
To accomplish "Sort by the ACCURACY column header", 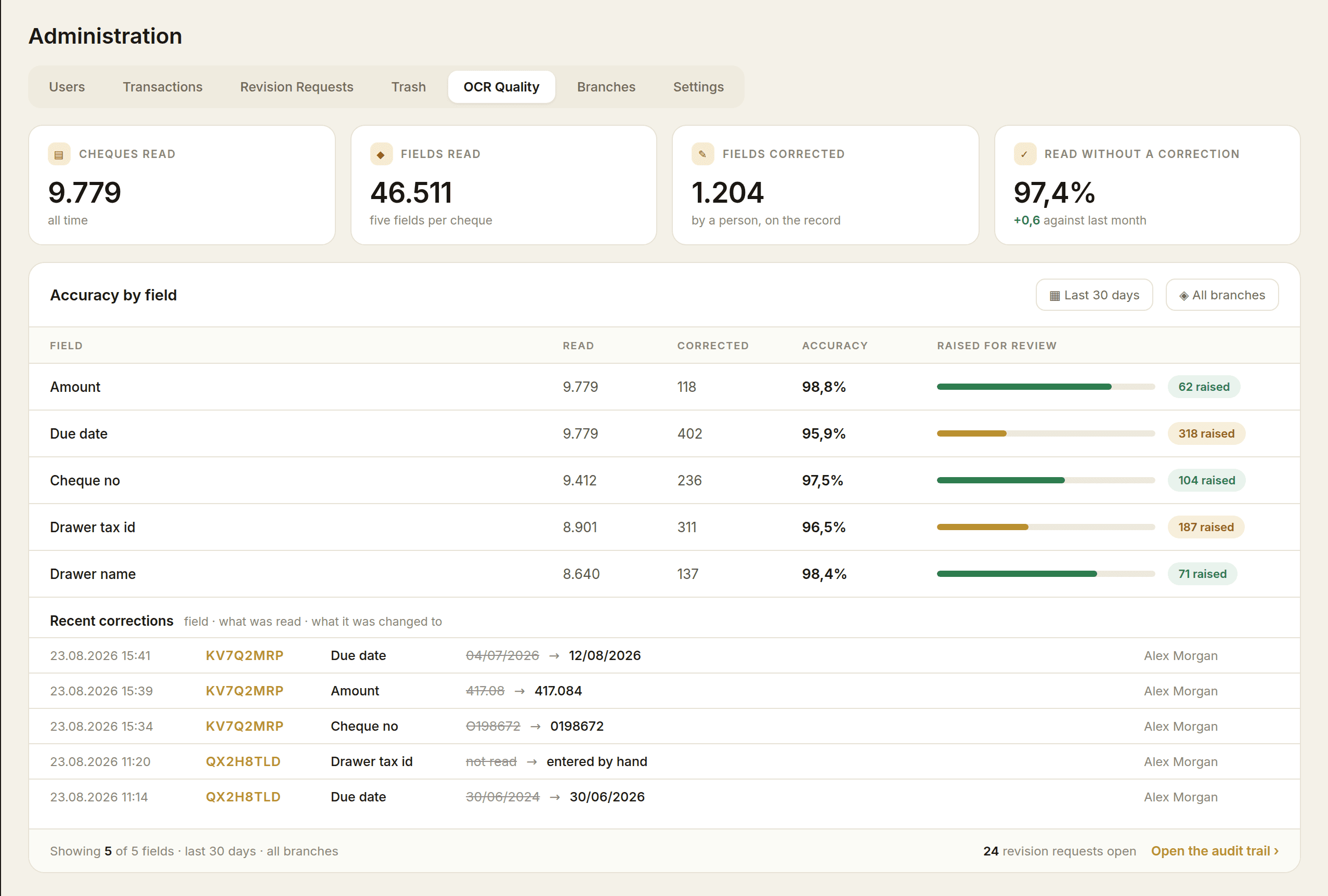I will tap(834, 346).
